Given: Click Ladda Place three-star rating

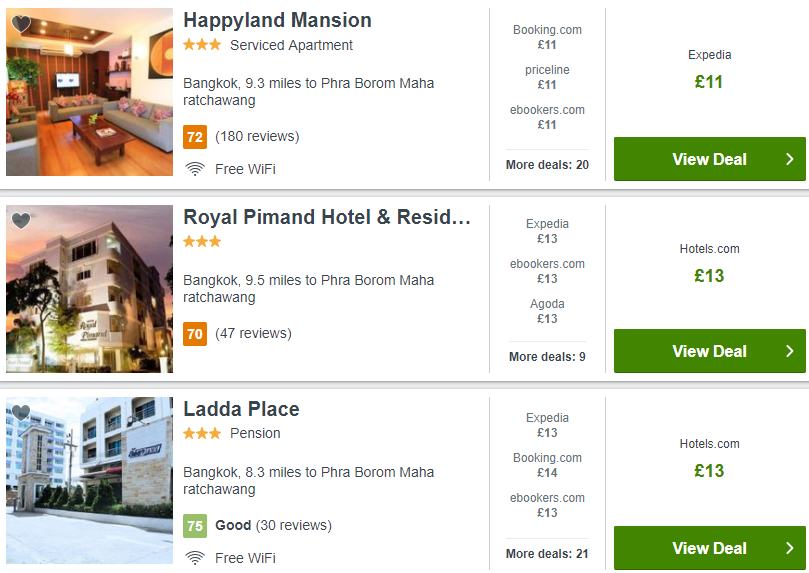Looking at the screenshot, I should pos(202,433).
